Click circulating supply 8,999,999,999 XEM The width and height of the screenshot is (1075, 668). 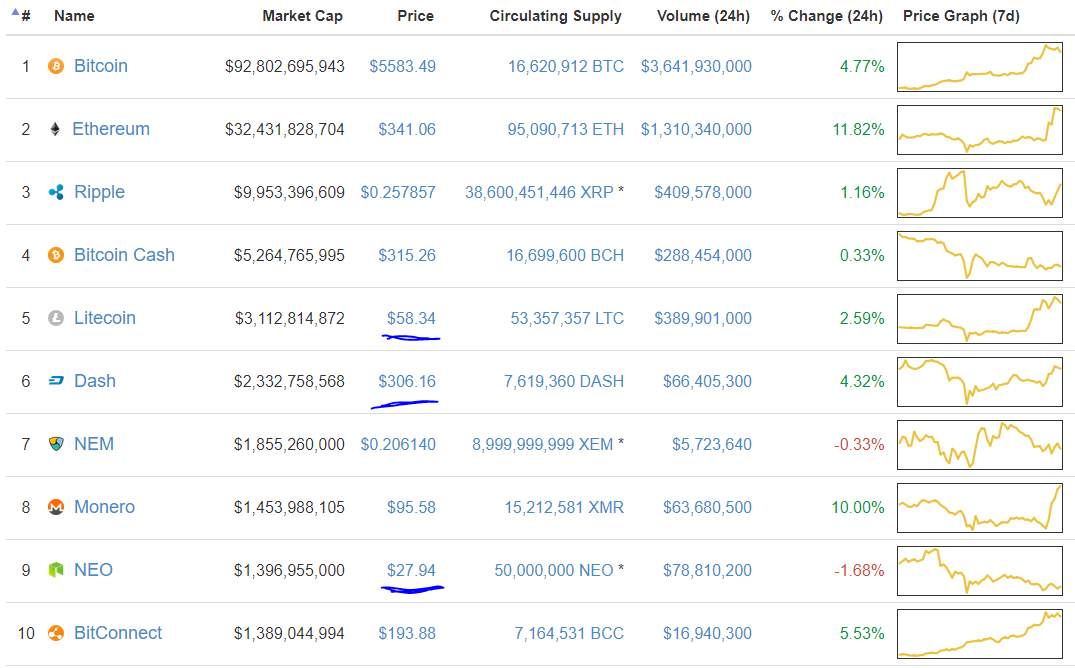pos(542,444)
